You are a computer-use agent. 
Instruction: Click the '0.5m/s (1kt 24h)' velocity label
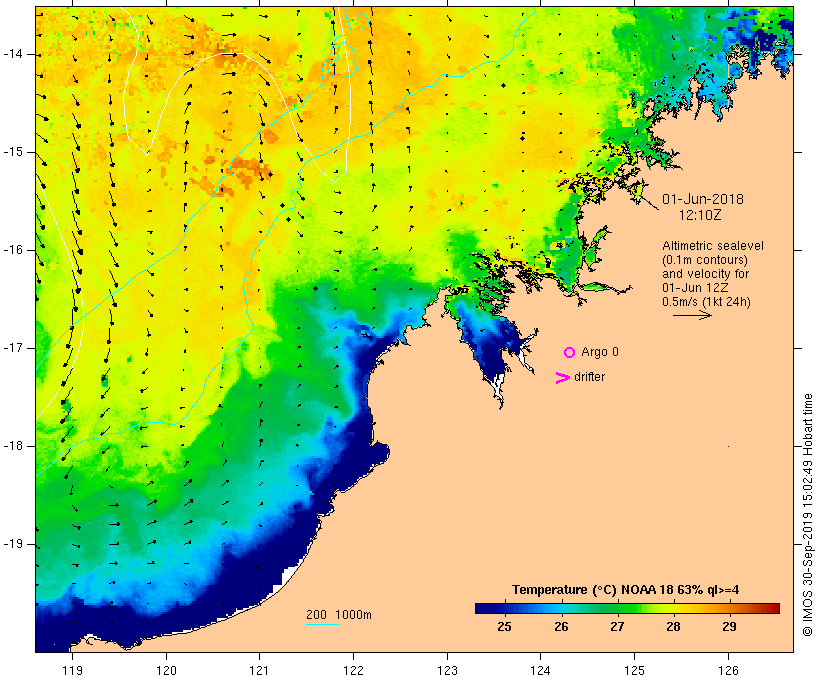click(707, 302)
